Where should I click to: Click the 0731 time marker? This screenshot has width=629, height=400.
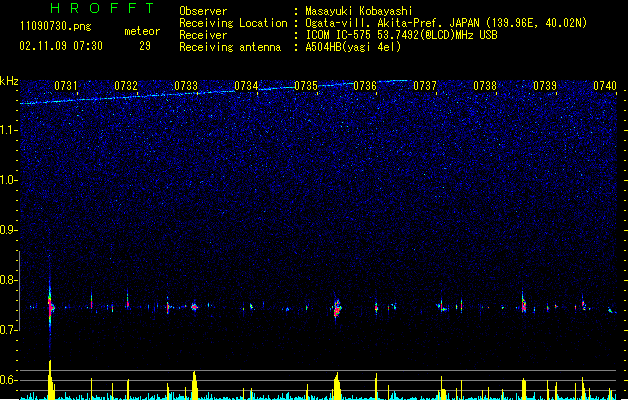pos(66,86)
